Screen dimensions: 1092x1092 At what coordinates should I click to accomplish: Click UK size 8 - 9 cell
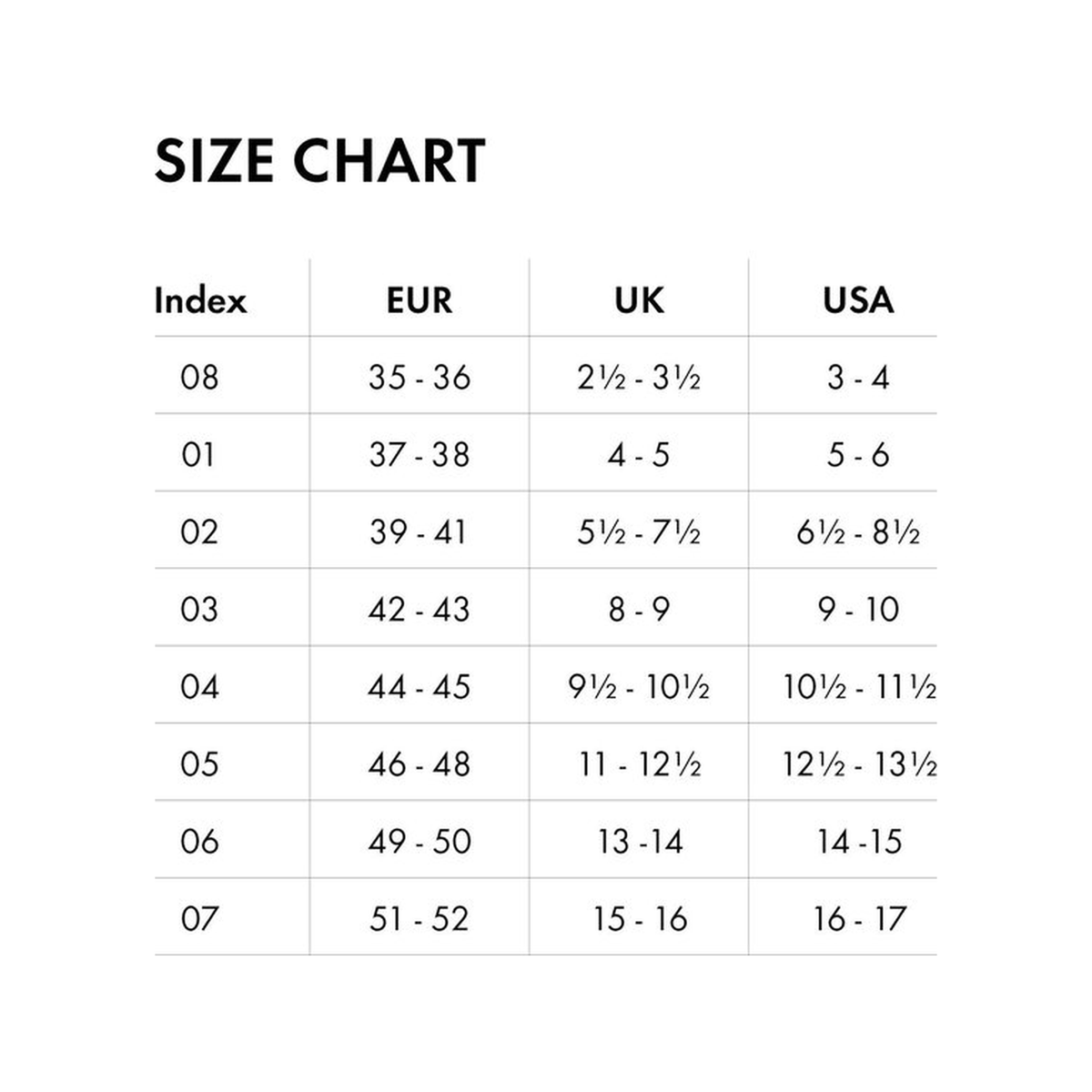pos(639,609)
